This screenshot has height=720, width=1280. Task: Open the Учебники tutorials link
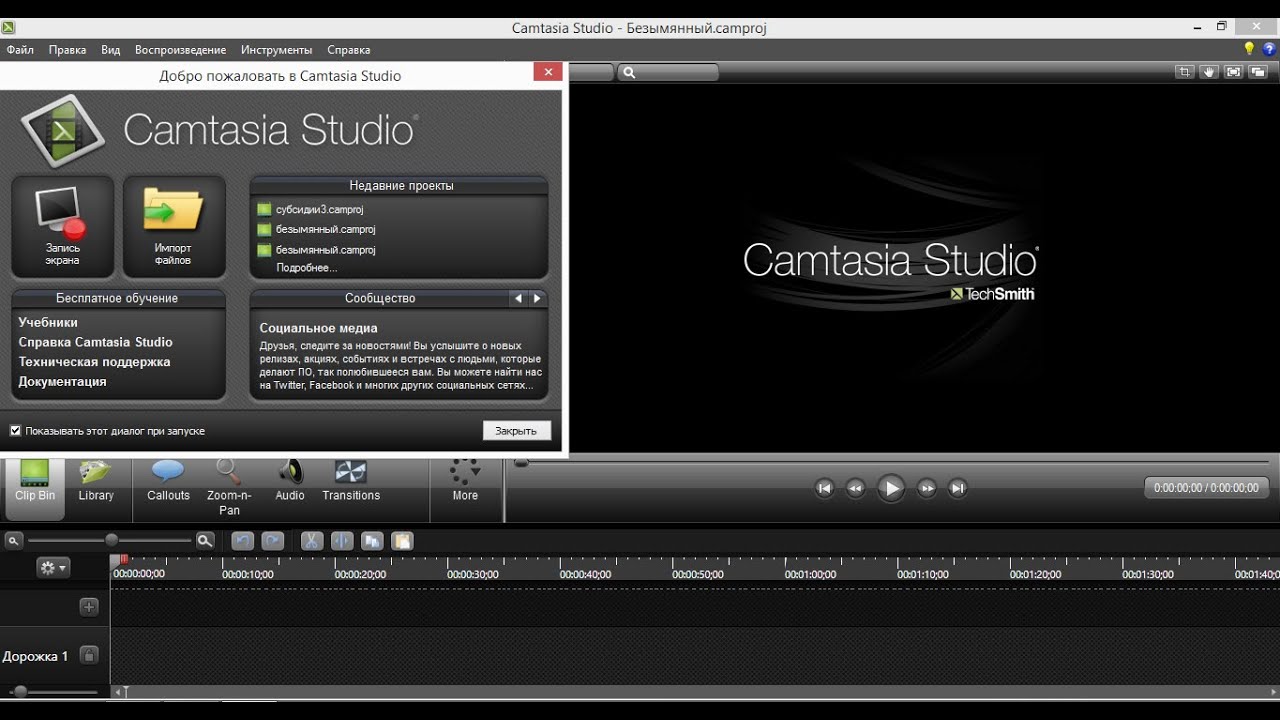(48, 322)
